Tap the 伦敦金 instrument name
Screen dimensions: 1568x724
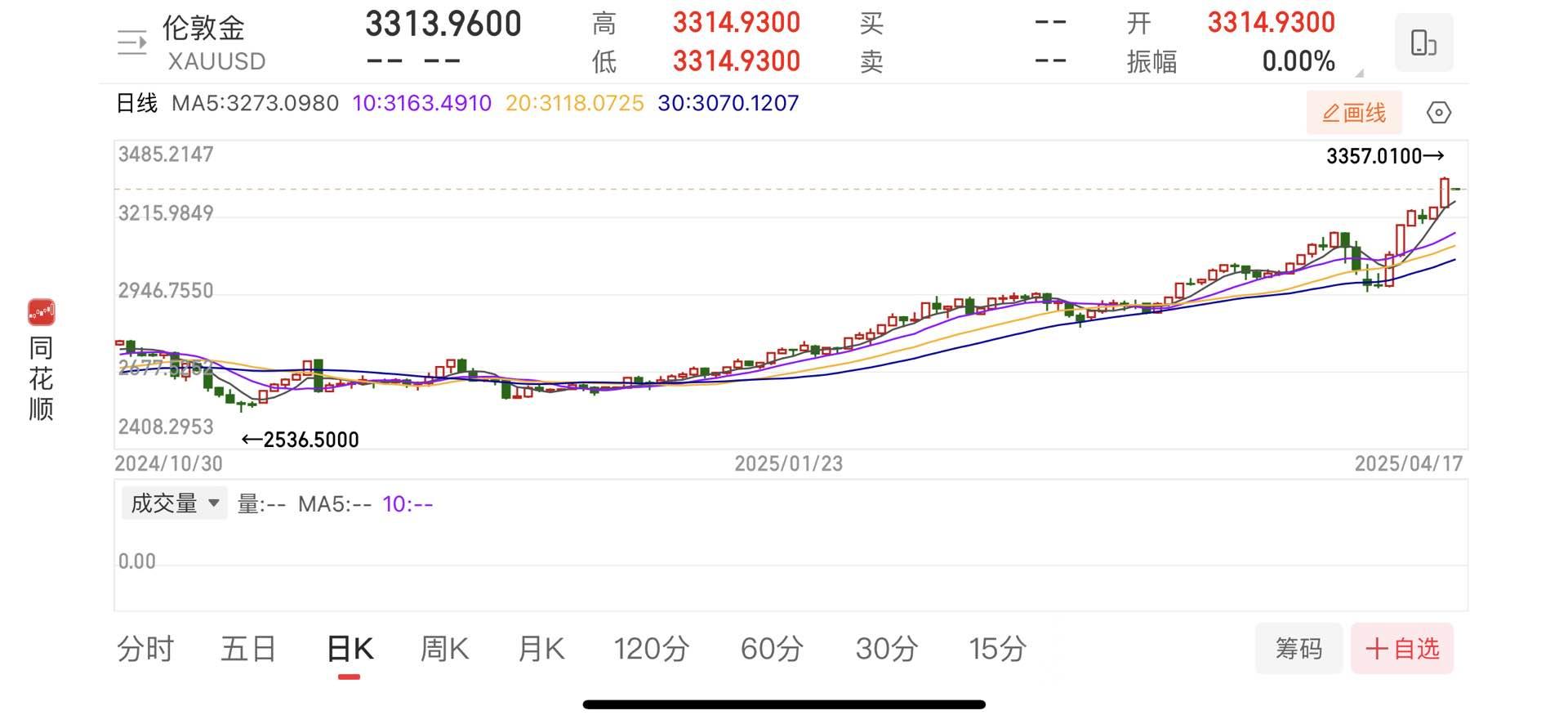coord(204,28)
